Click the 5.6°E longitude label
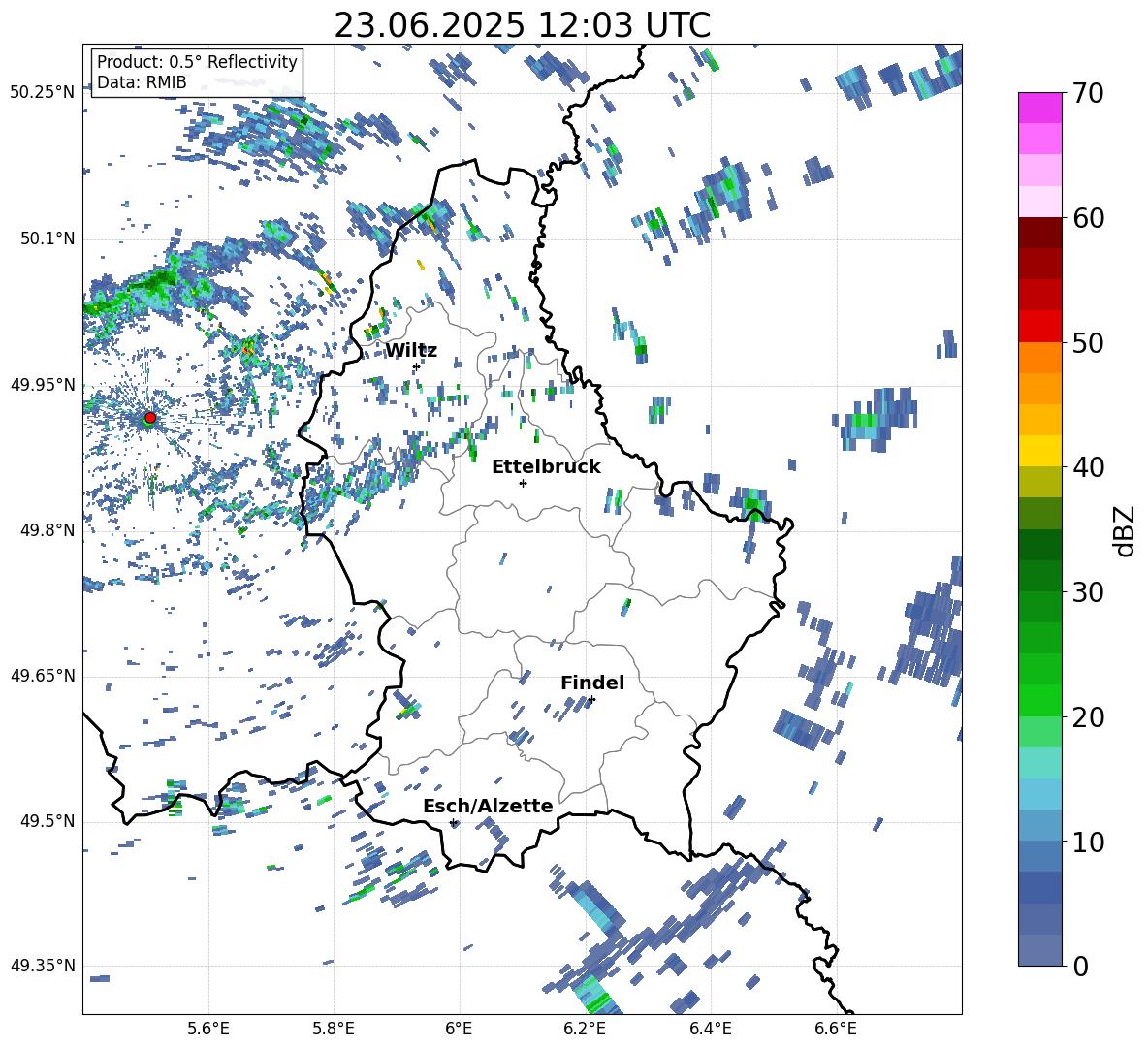 tap(208, 1029)
